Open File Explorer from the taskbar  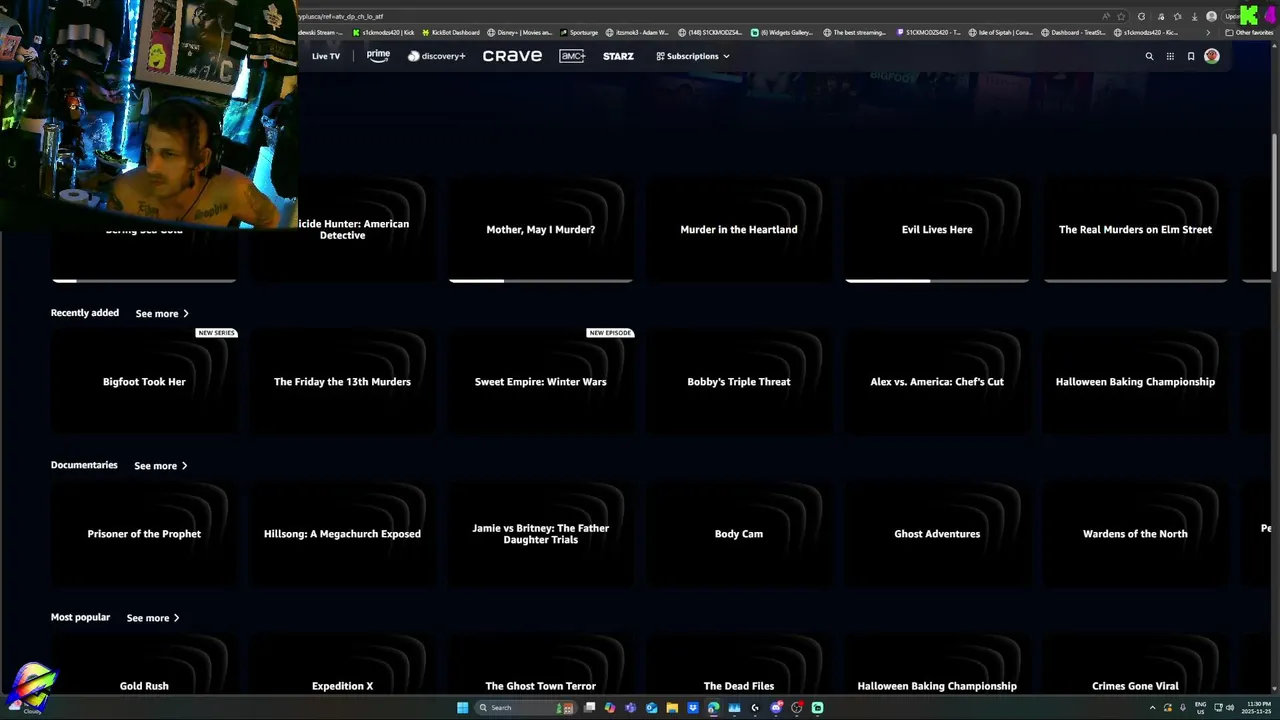(672, 707)
